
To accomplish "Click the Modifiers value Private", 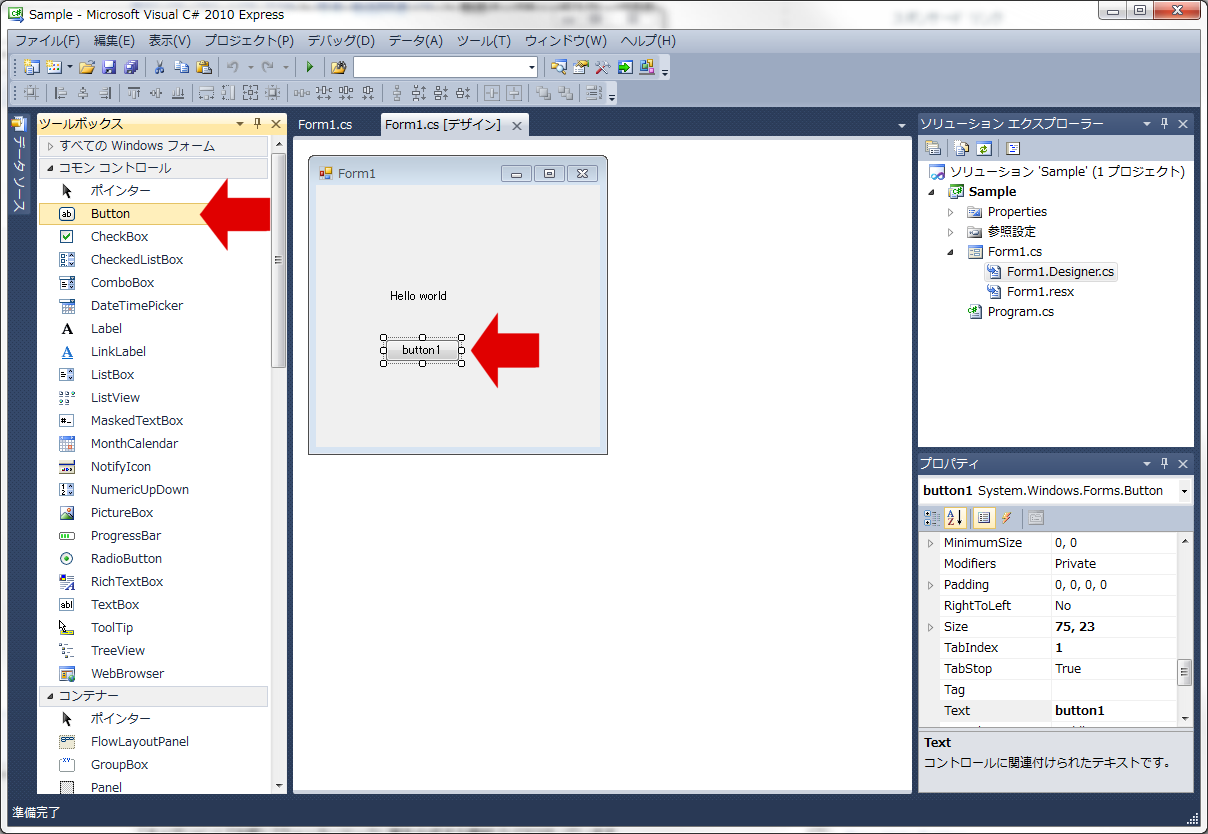I will click(1114, 564).
